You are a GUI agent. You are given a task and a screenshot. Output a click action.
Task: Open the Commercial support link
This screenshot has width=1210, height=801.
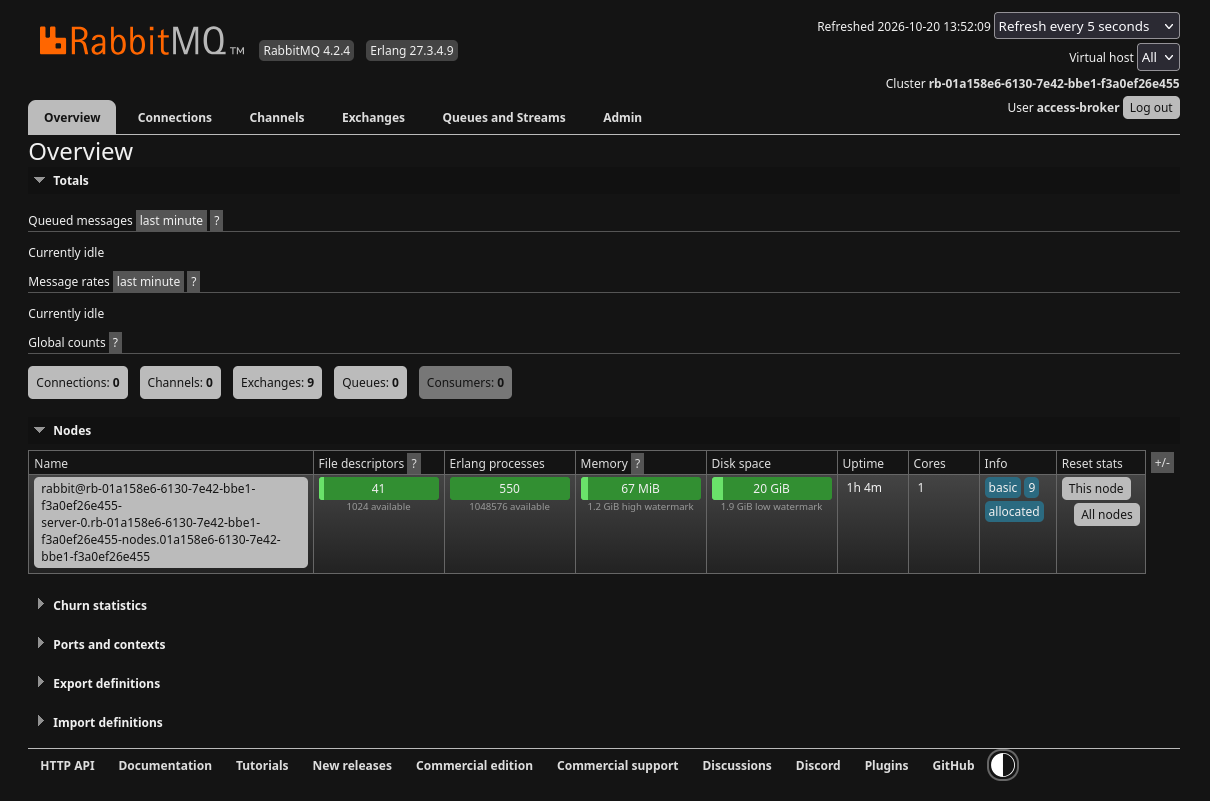617,766
